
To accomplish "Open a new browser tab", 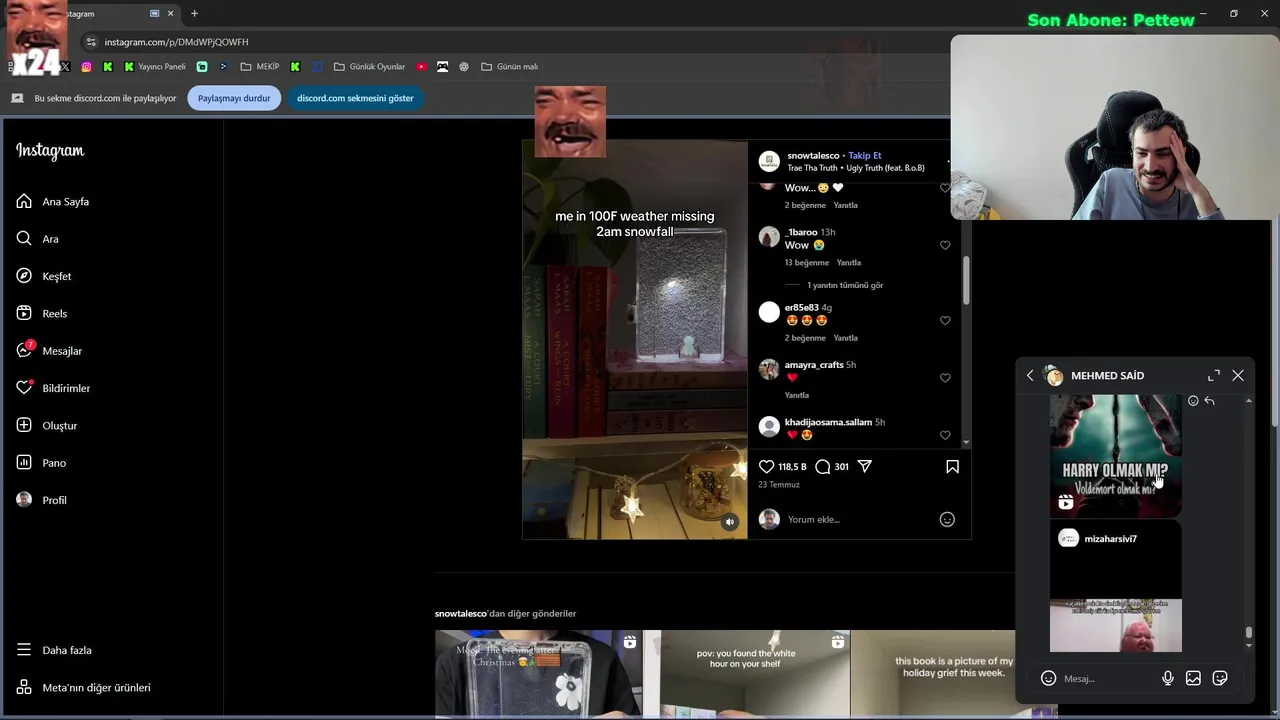I will click(194, 14).
